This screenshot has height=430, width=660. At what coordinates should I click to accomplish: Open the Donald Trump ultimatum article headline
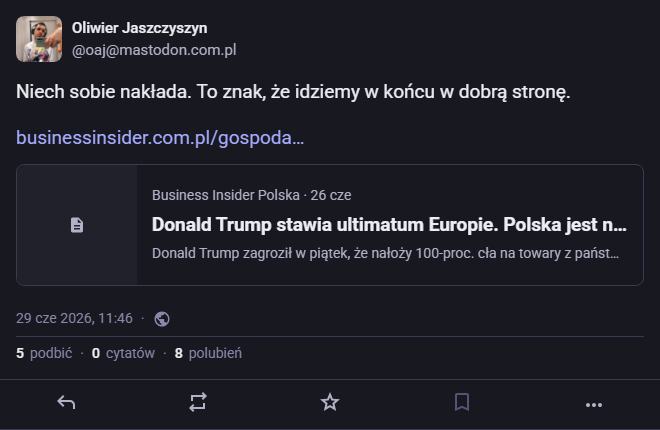(x=389, y=225)
